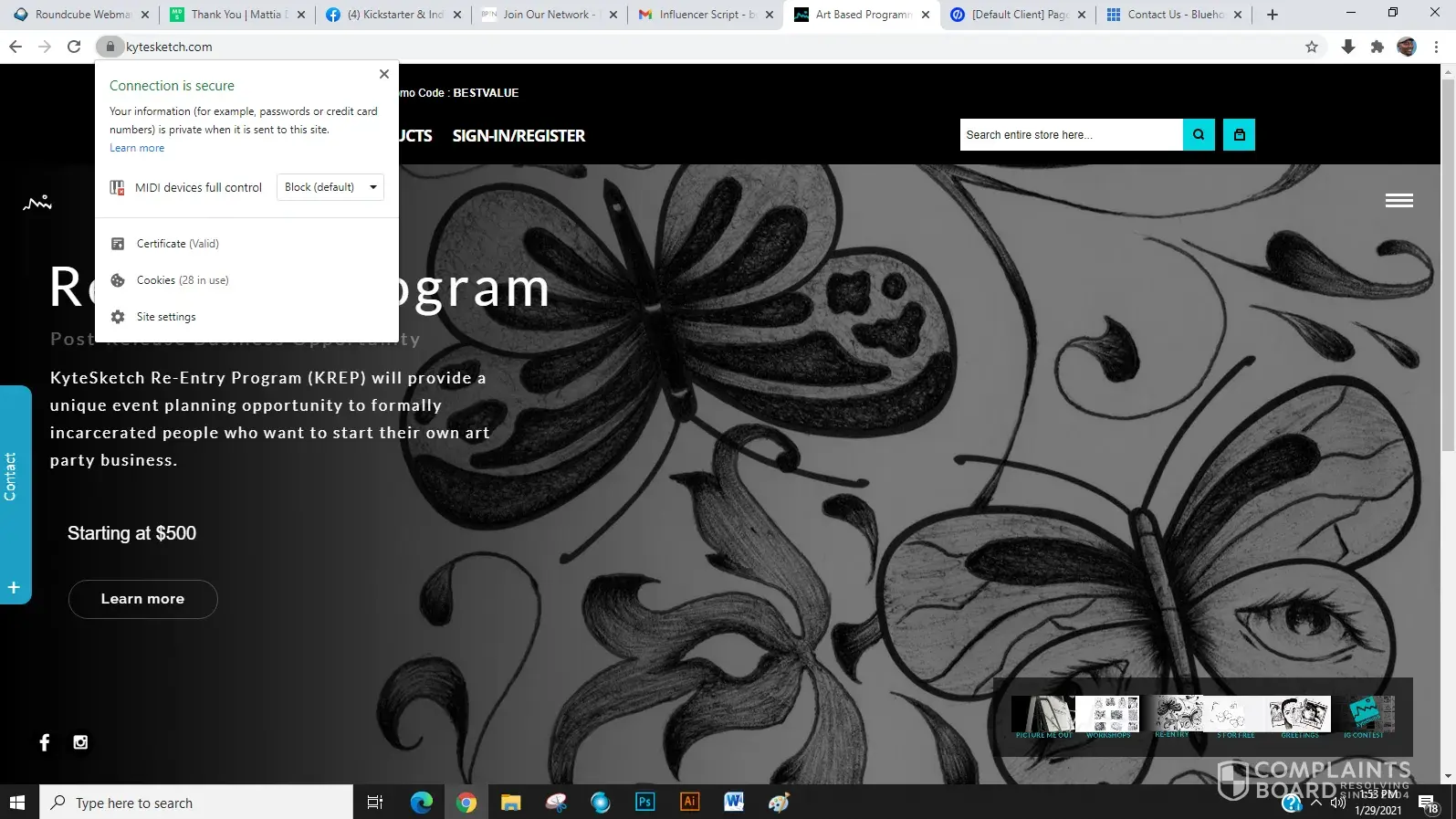The width and height of the screenshot is (1456, 819).
Task: Reload the current page
Action: tap(74, 47)
